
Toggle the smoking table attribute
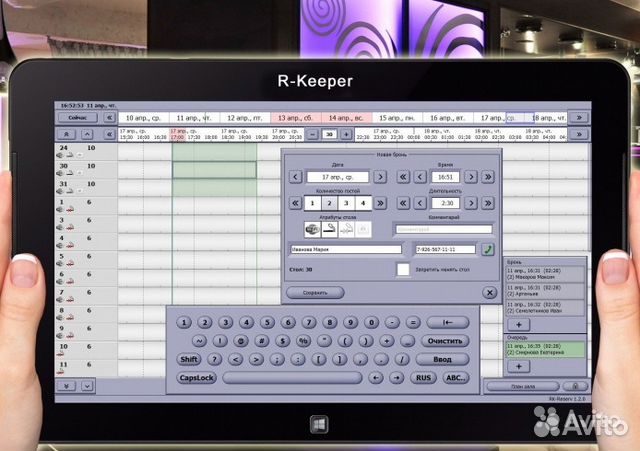point(329,229)
